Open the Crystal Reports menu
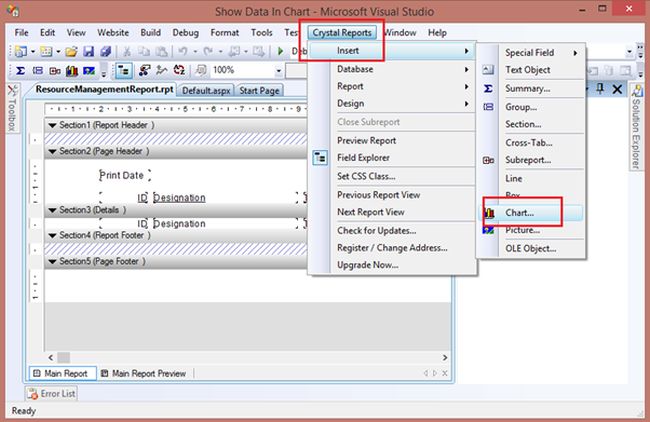The height and width of the screenshot is (422, 650). click(342, 33)
